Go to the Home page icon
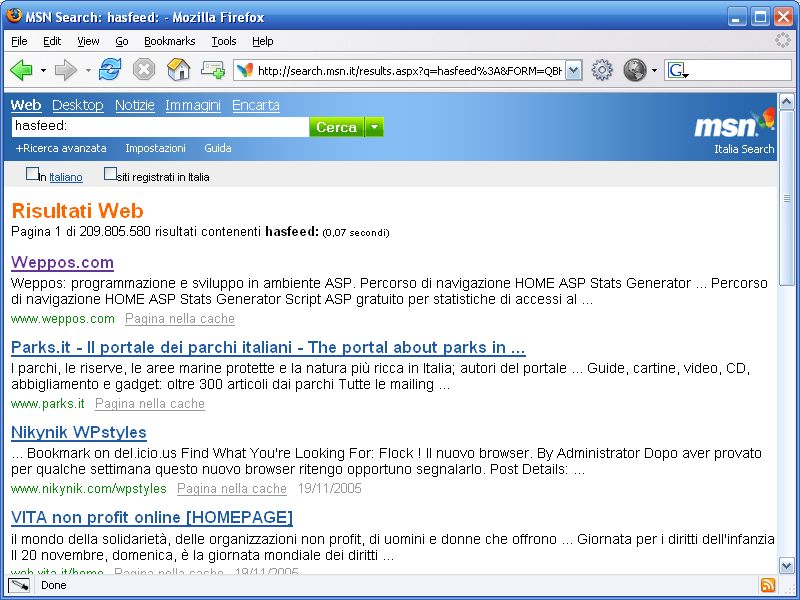Image resolution: width=800 pixels, height=600 pixels. pyautogui.click(x=179, y=69)
